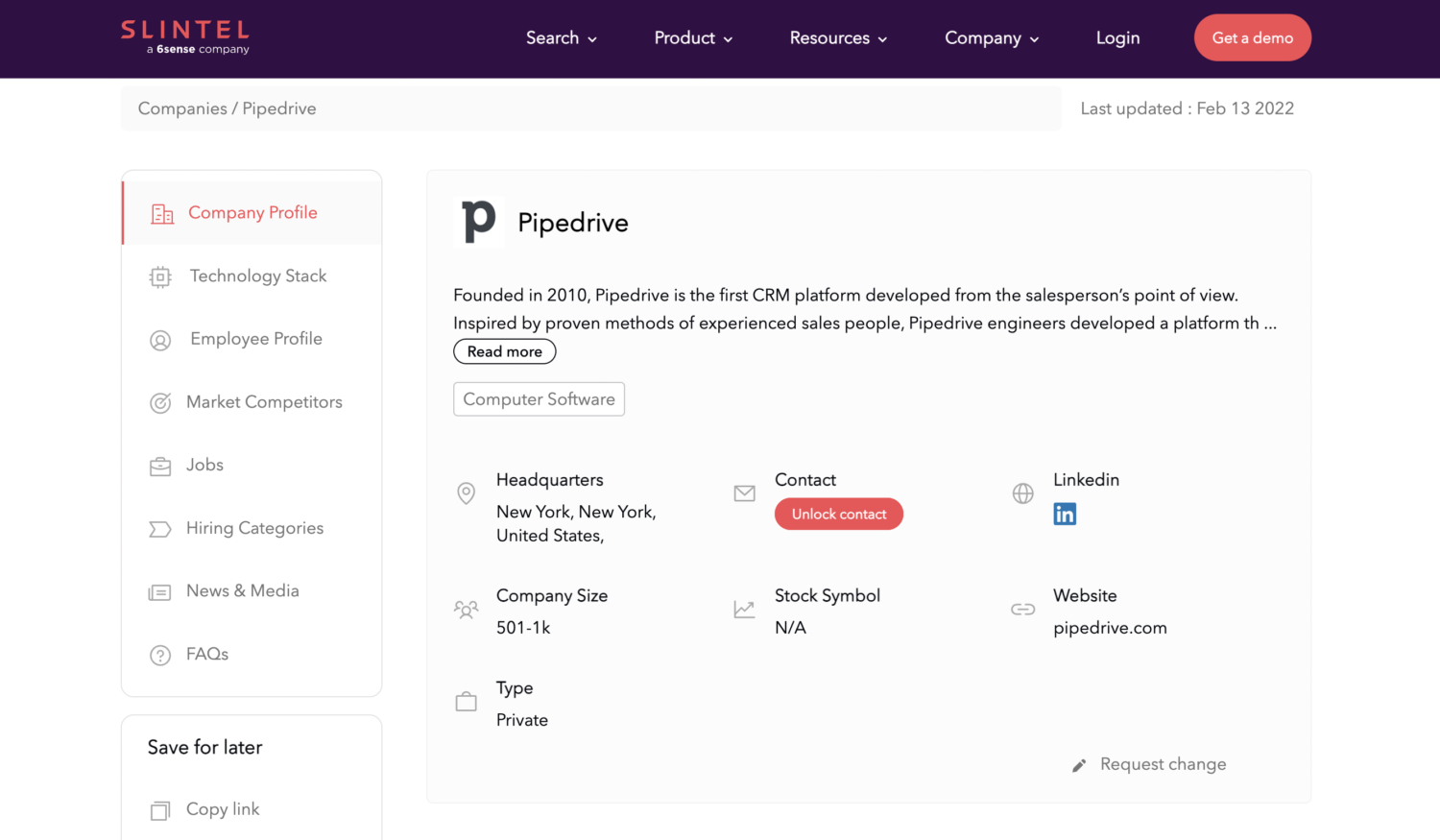Click the Pipedrive company heading

point(573,223)
